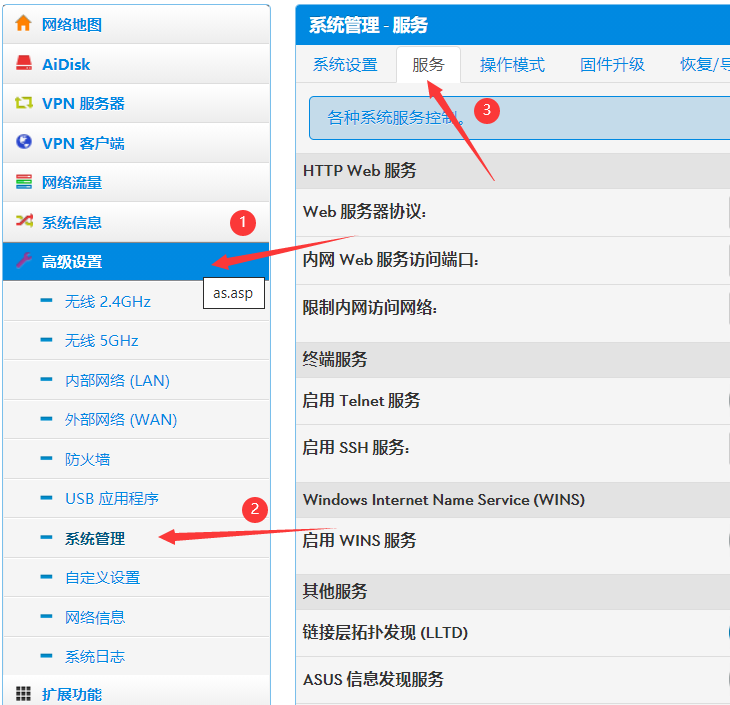Click the grid icon for 扩展功能
This screenshot has height=705, width=730.
coord(23,693)
